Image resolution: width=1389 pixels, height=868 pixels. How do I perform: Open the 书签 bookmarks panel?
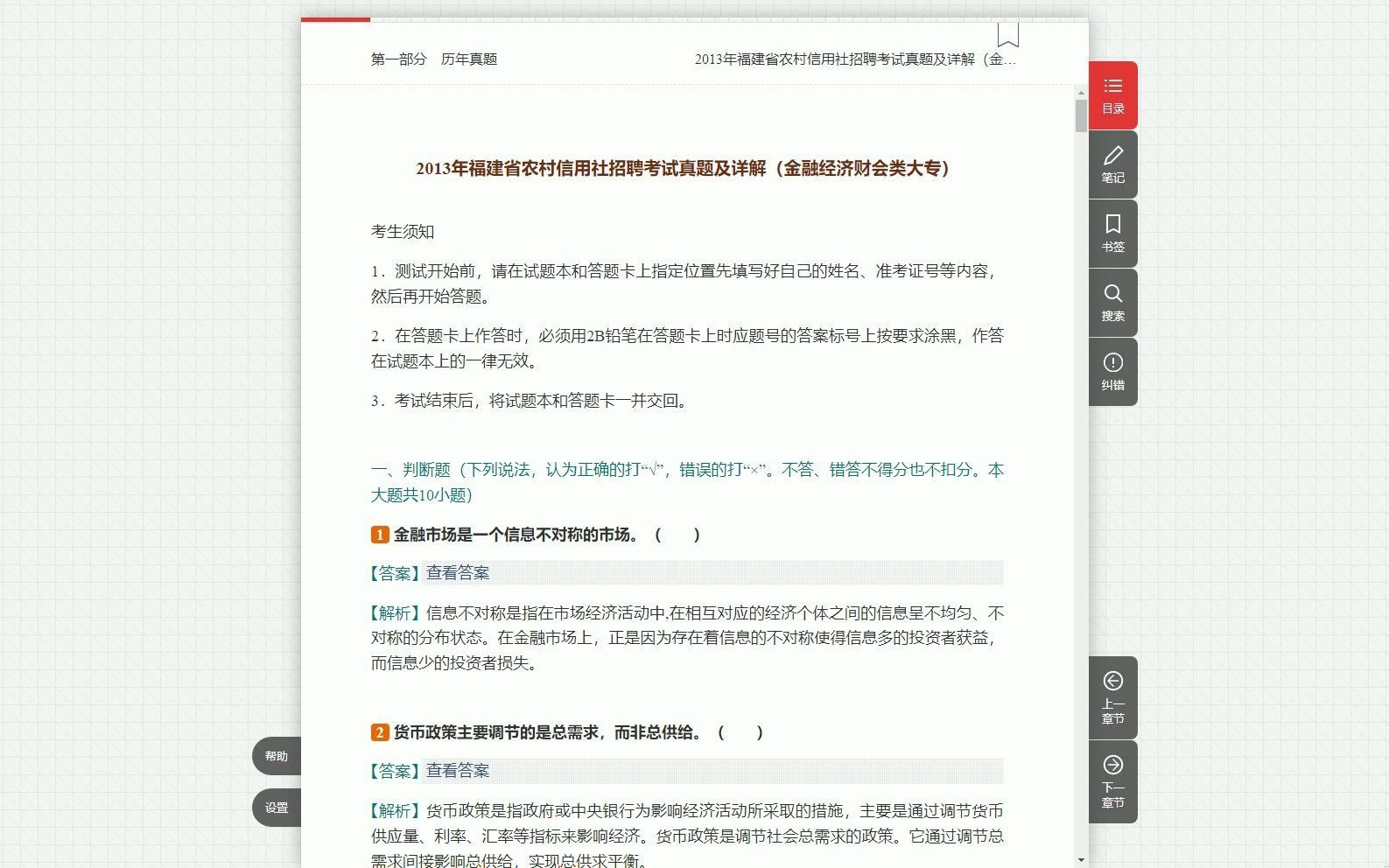(1112, 234)
